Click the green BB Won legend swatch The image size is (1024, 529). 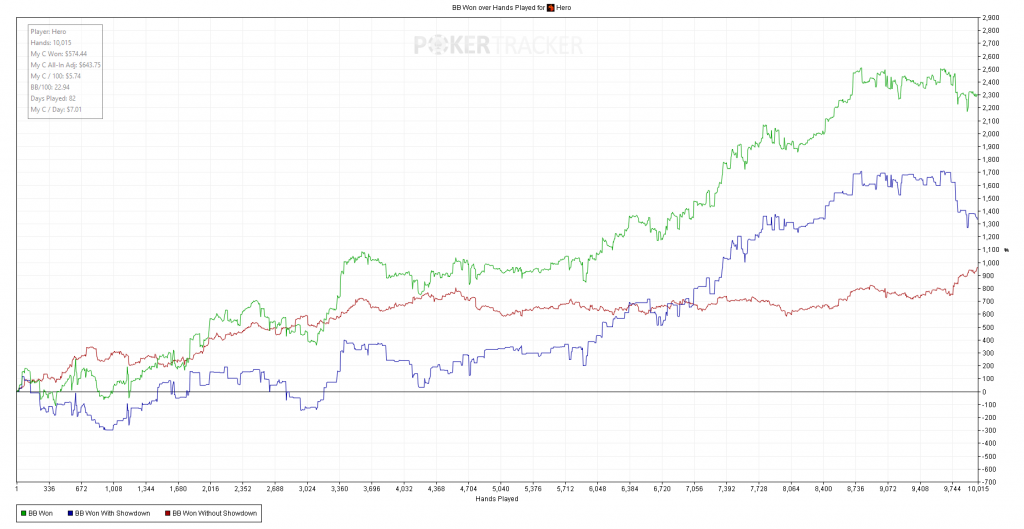coord(24,513)
